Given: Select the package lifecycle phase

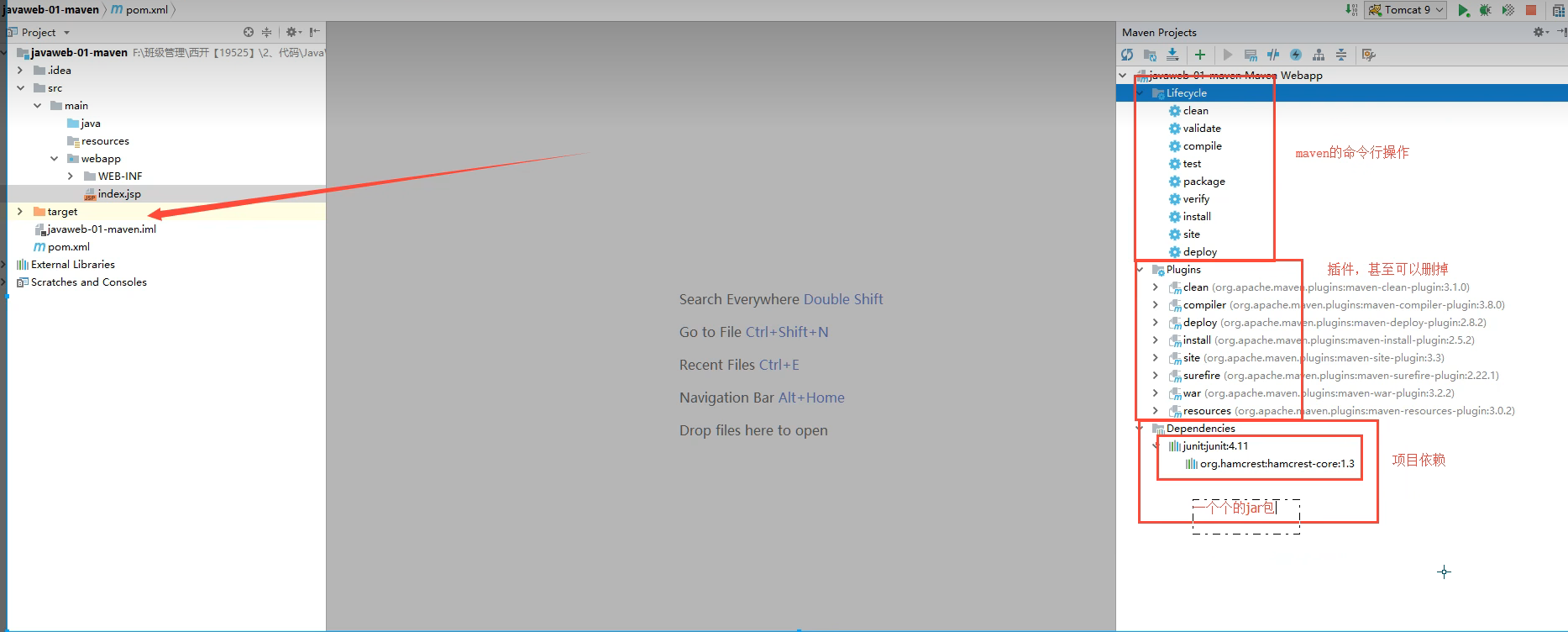Looking at the screenshot, I should point(1197,182).
